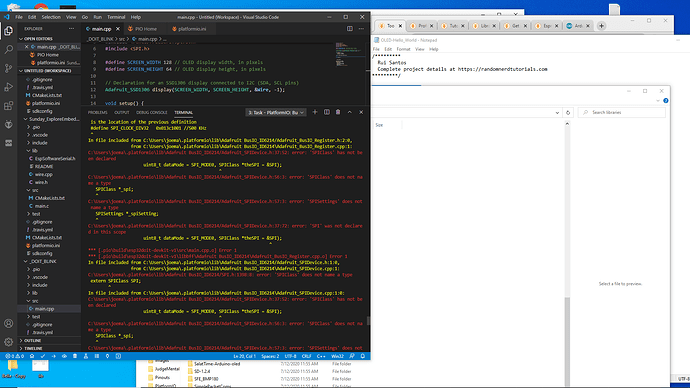
Task: Open the VS Code File menu
Action: pyautogui.click(x=19, y=17)
